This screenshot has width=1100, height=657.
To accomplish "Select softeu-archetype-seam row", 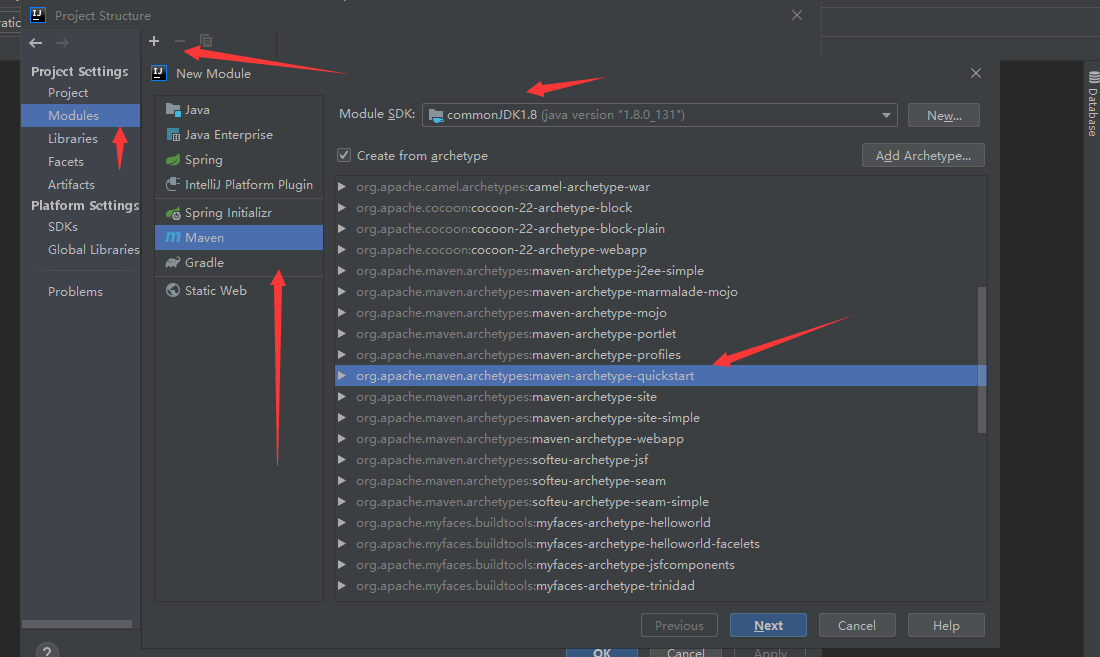I will 660,481.
